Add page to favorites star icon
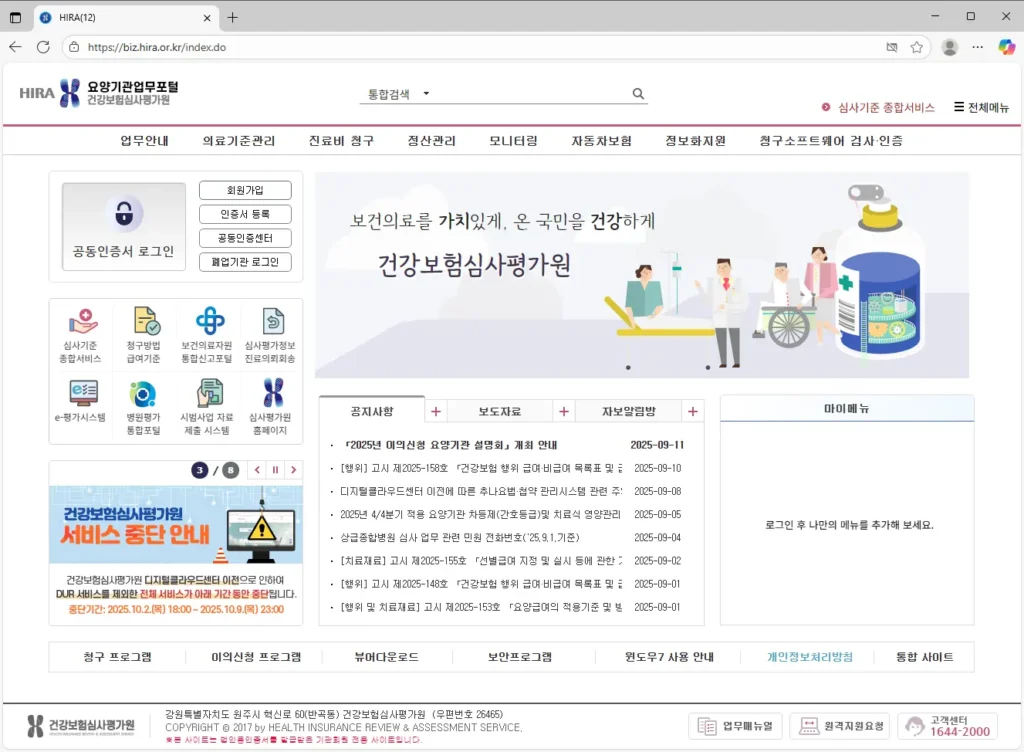1024x752 pixels. [x=917, y=47]
